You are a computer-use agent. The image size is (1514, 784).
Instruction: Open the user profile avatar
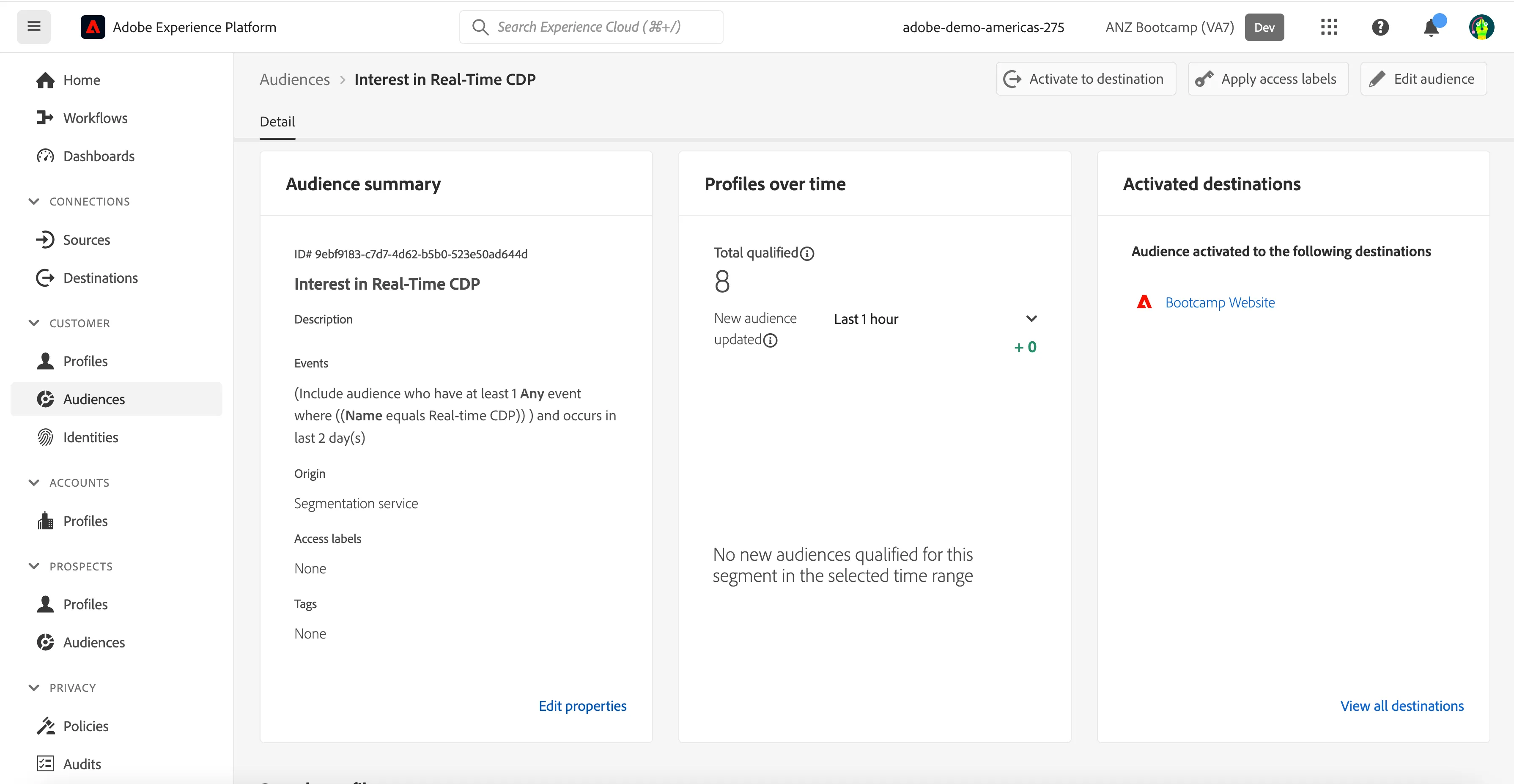click(1481, 27)
